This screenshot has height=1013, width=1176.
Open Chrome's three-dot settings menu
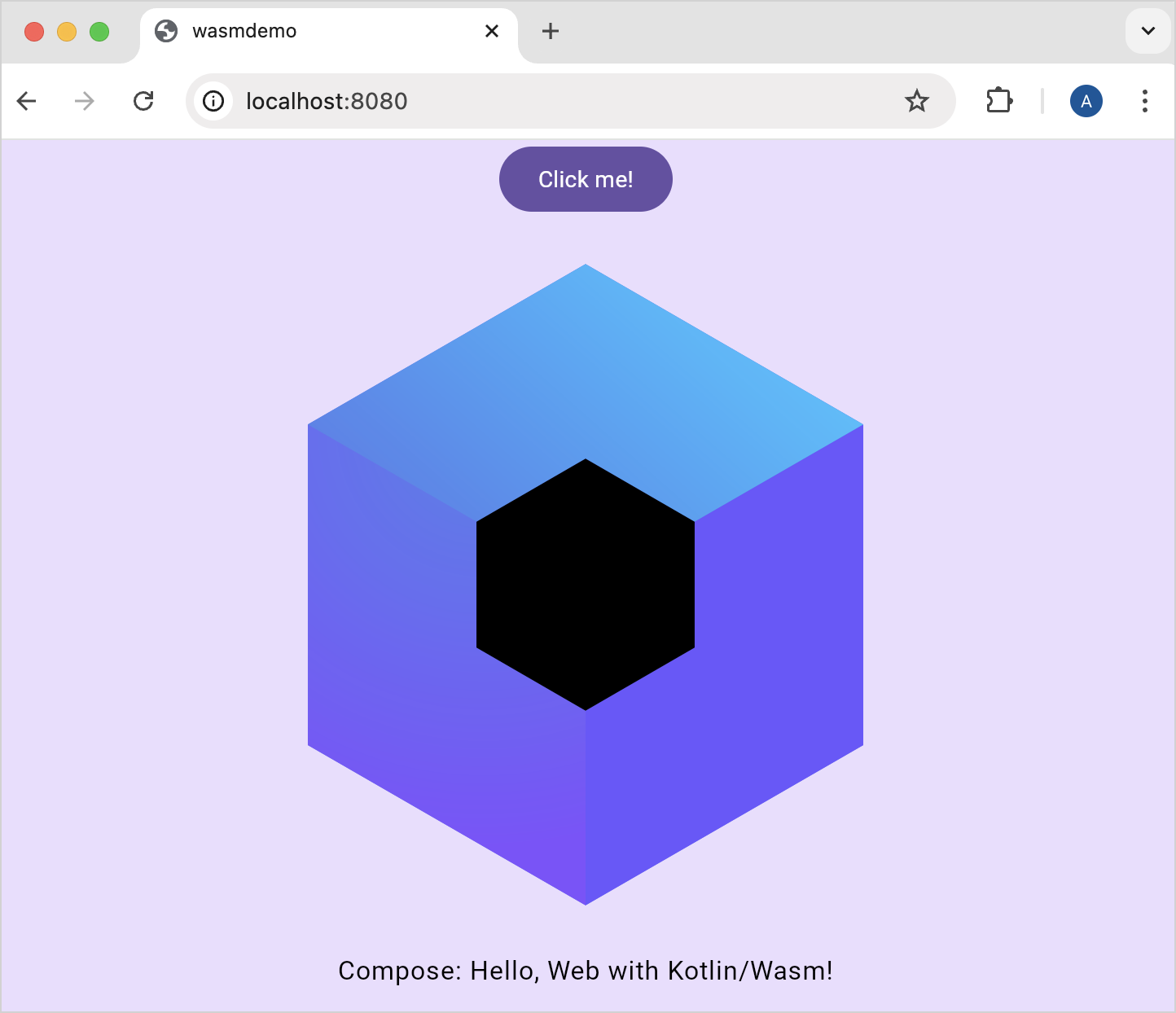[x=1145, y=101]
